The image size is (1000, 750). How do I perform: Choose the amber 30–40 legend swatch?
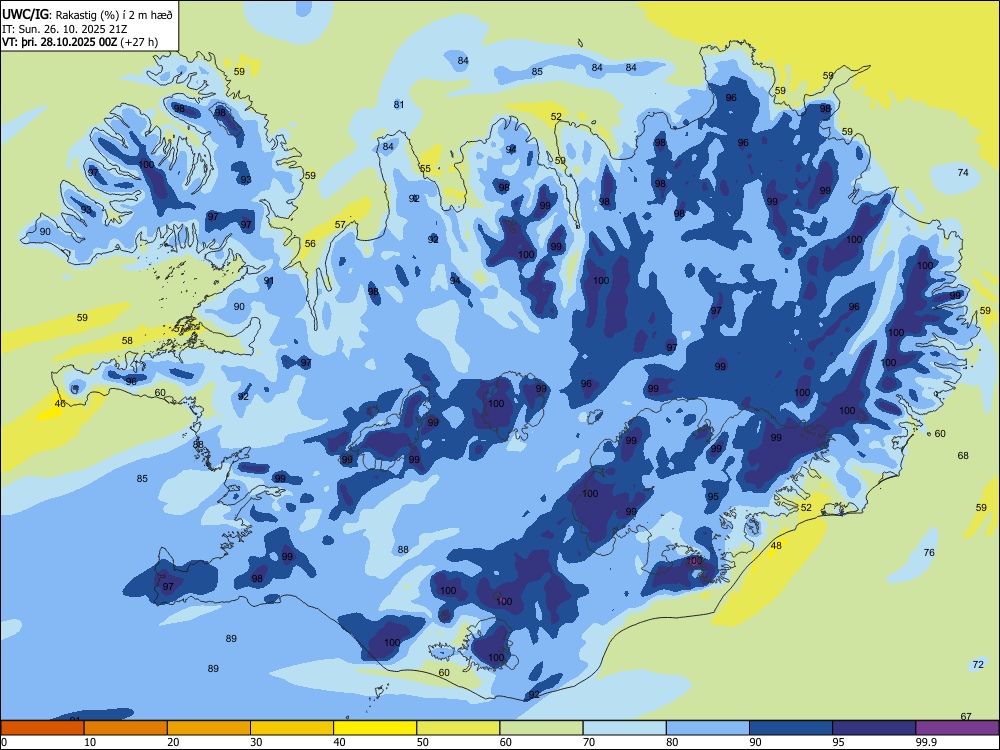(292, 728)
